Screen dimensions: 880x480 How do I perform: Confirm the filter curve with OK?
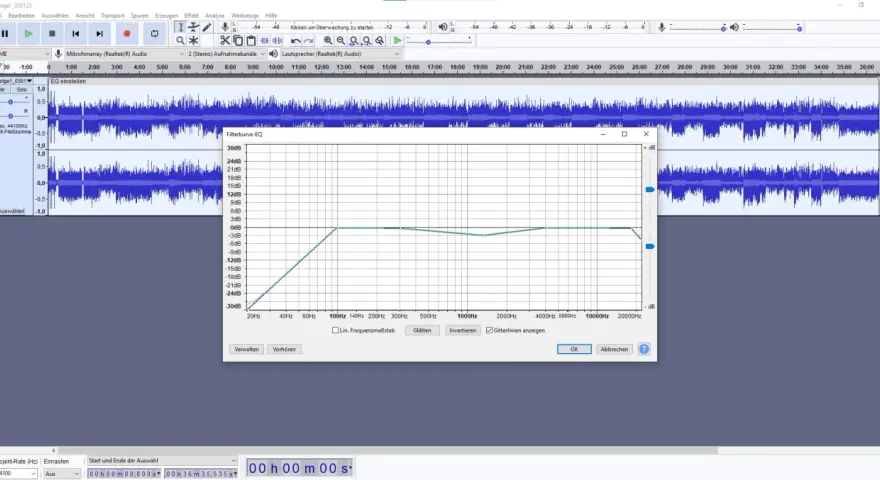(574, 349)
